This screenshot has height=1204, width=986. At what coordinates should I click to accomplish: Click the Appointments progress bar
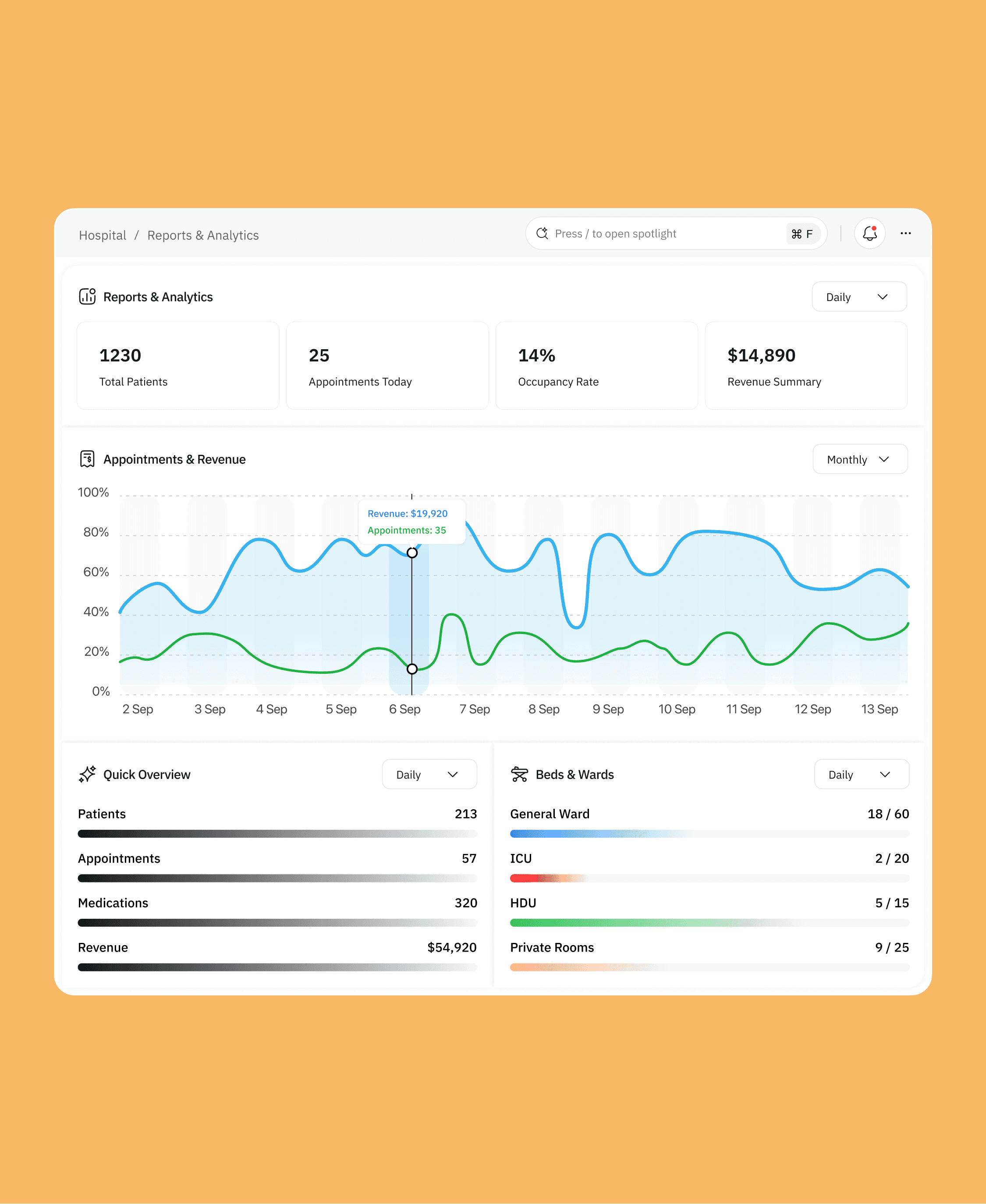[277, 878]
